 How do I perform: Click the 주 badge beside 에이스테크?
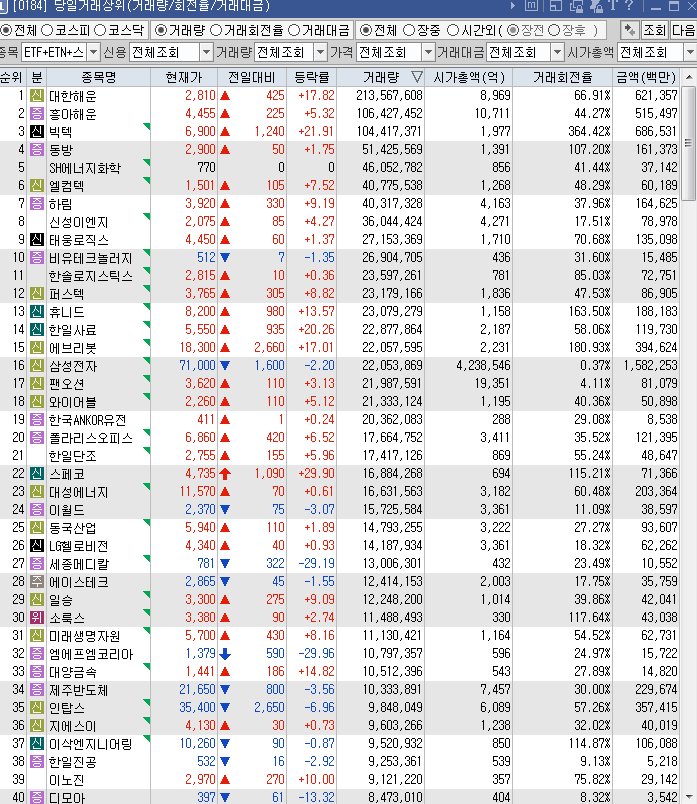(x=36, y=581)
